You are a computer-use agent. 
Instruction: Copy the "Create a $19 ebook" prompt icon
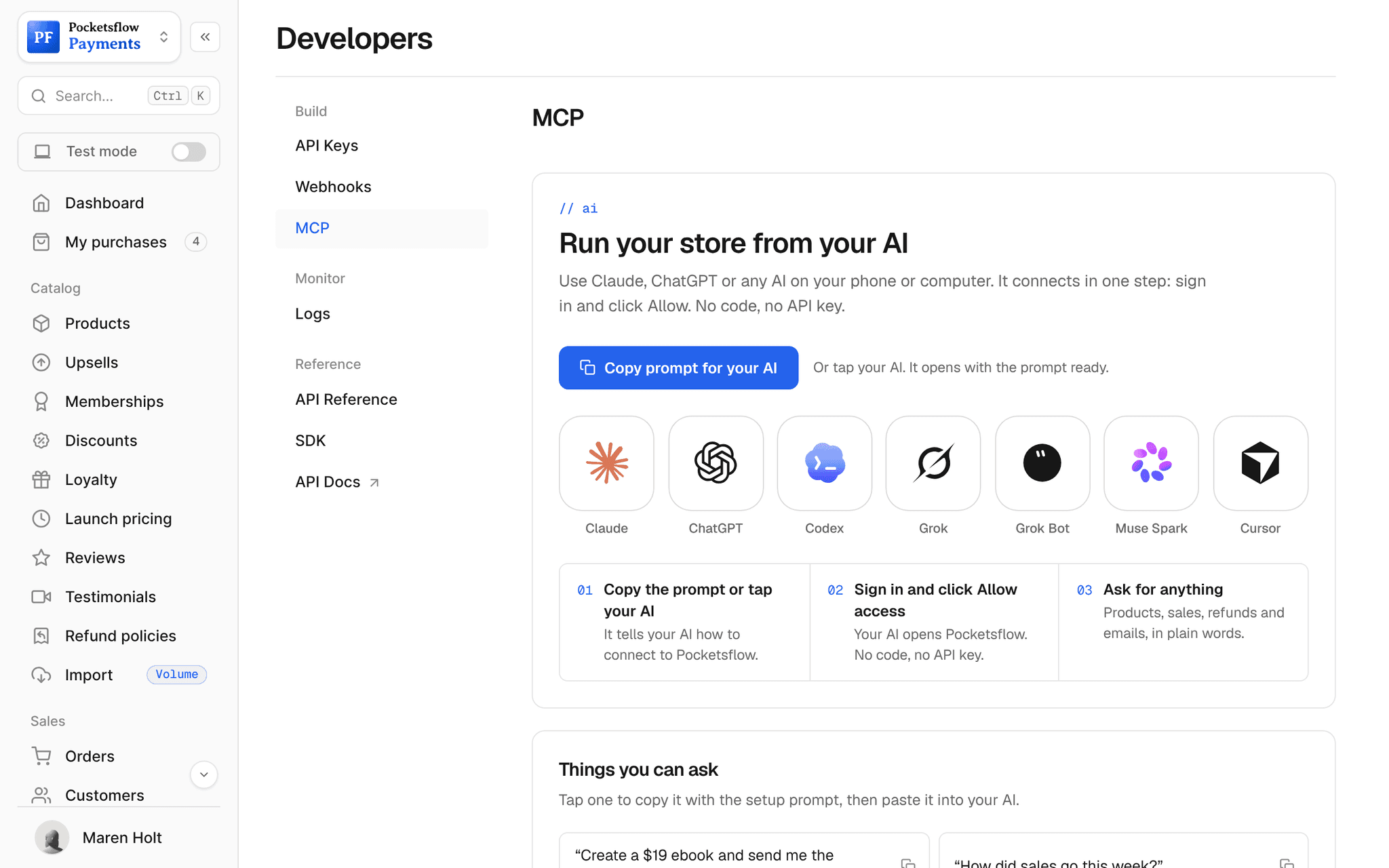(908, 863)
